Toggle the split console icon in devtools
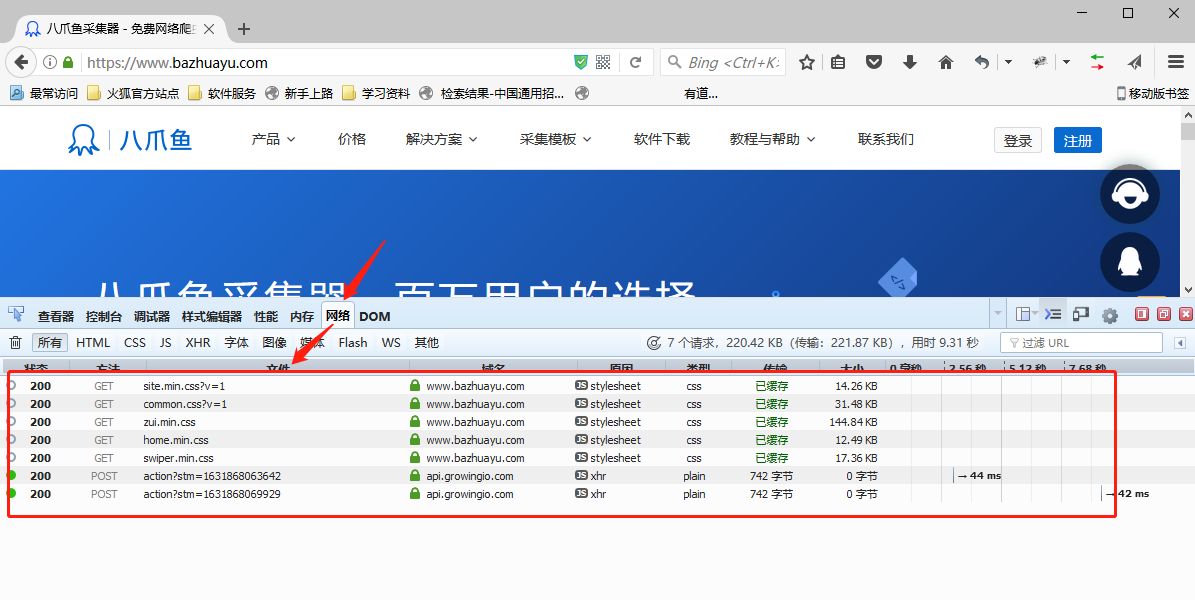The width and height of the screenshot is (1195, 600). click(1053, 314)
